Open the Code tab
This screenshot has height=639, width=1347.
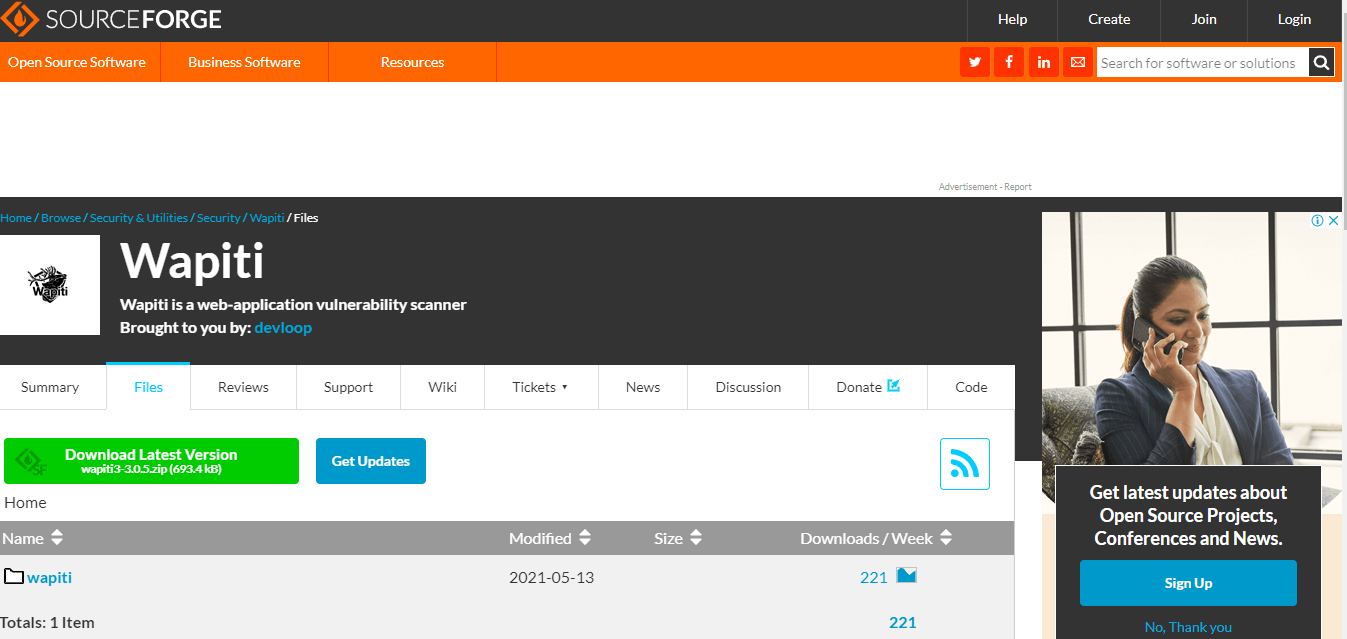click(971, 387)
